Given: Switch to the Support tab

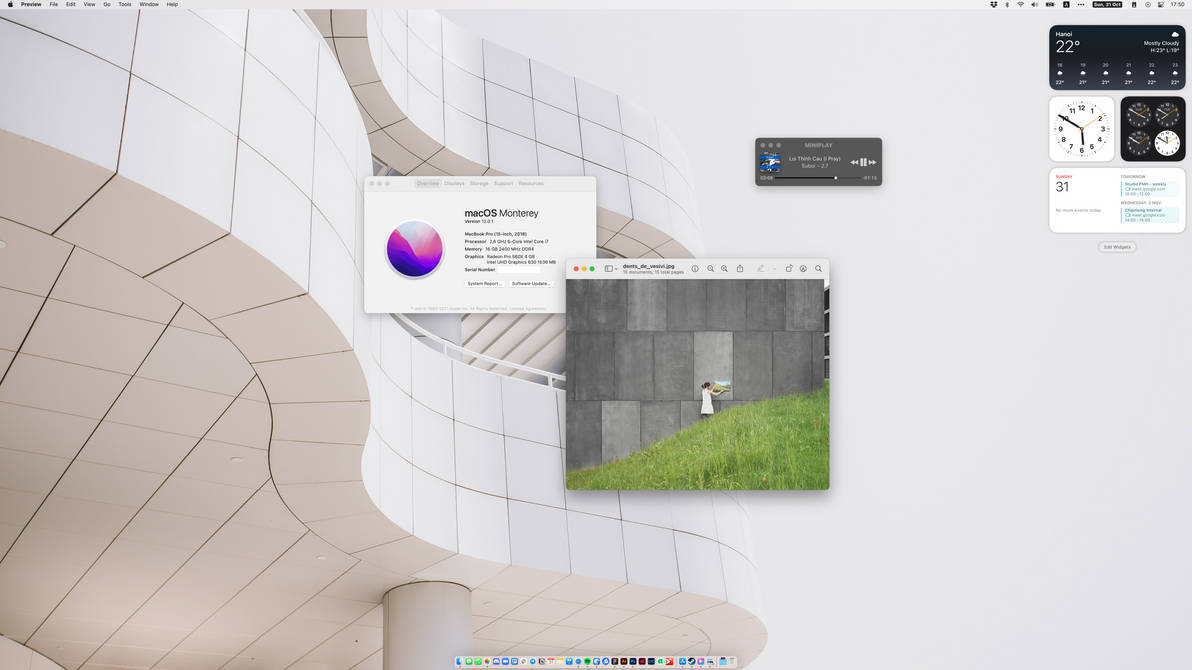Looking at the screenshot, I should click(503, 183).
